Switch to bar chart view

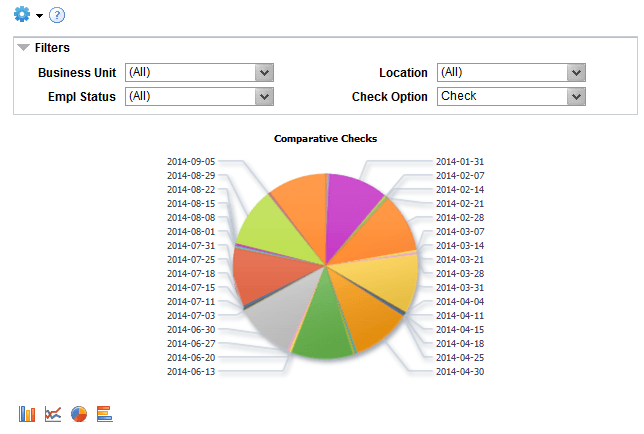click(x=27, y=414)
